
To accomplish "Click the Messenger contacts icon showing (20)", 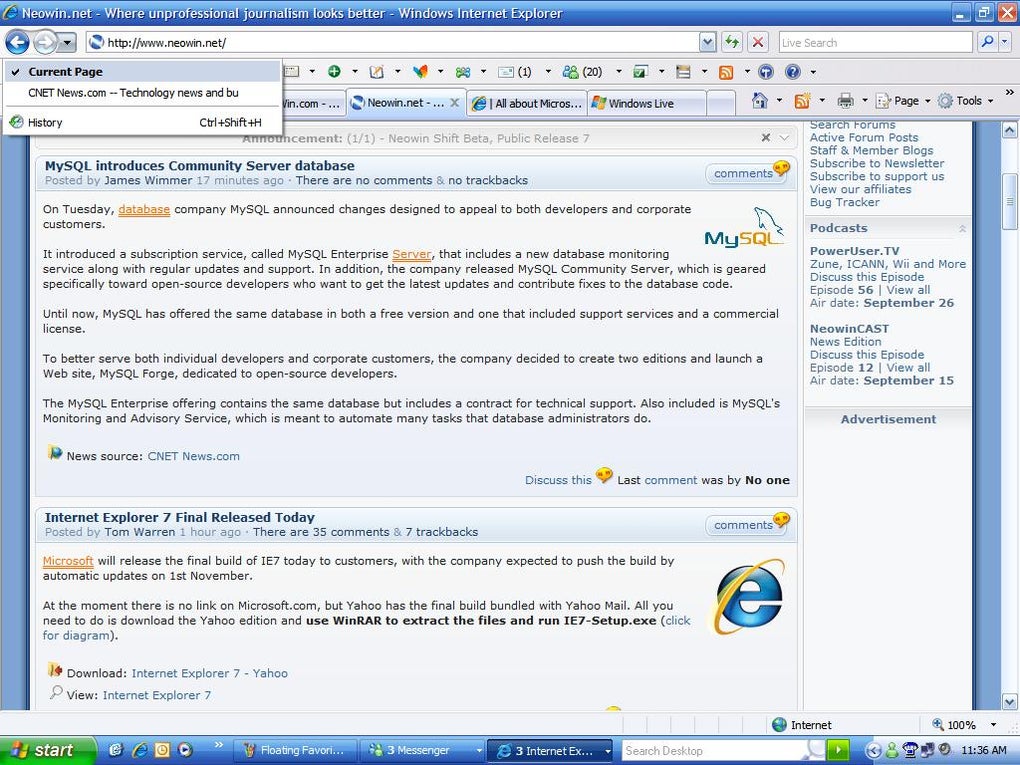I will 582,72.
